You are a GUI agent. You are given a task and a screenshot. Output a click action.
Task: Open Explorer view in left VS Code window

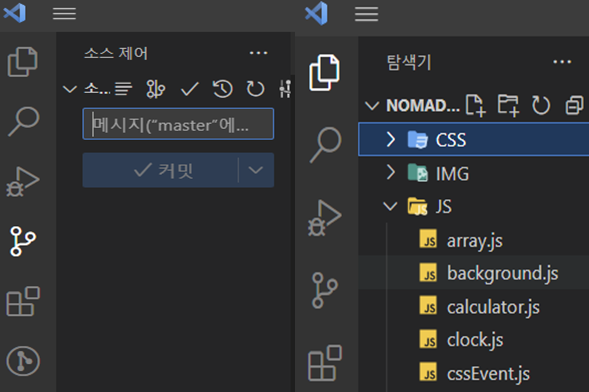[23, 62]
